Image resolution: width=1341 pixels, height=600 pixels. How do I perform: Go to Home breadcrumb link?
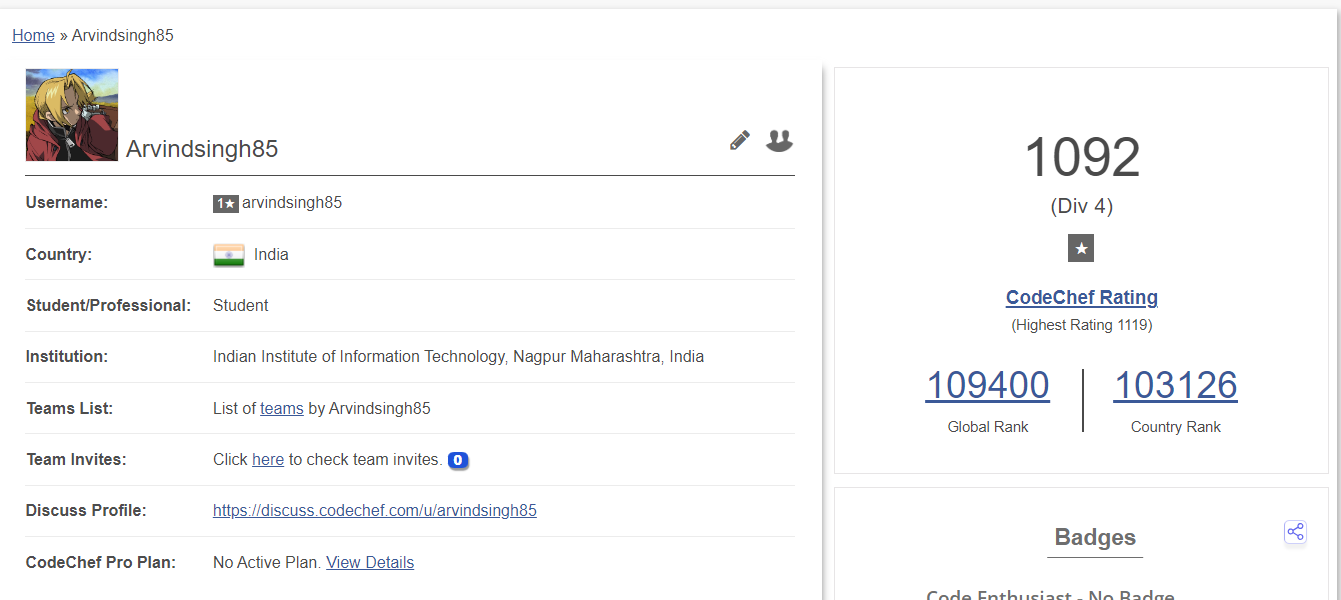tap(33, 35)
